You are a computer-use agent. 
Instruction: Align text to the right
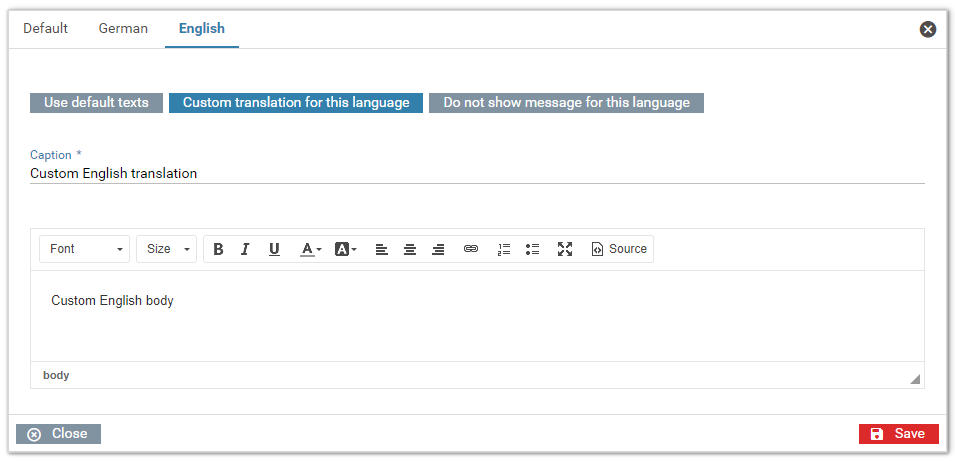[438, 249]
